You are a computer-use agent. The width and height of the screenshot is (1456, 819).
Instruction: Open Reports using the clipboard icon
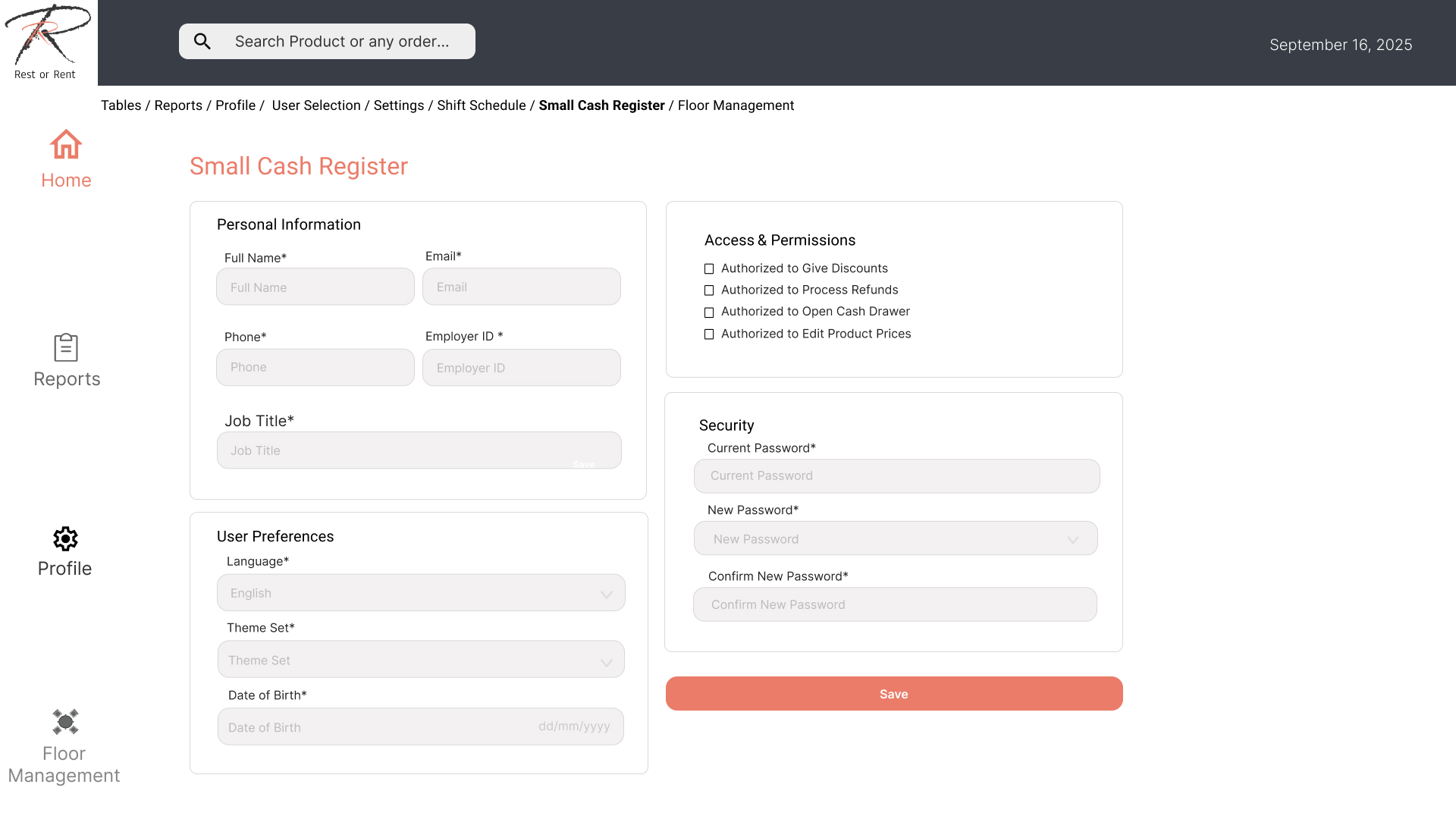(x=66, y=348)
